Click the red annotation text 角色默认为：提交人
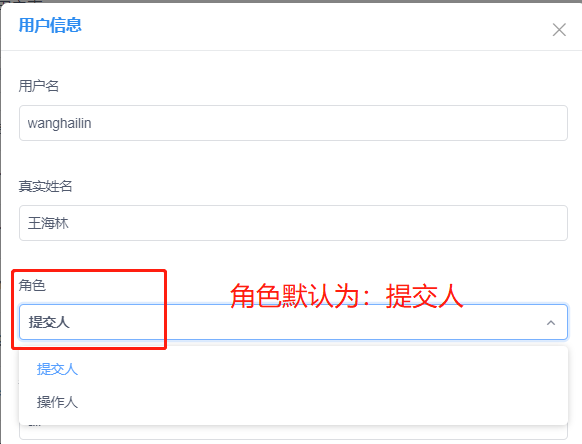The width and height of the screenshot is (582, 444). [x=346, y=296]
